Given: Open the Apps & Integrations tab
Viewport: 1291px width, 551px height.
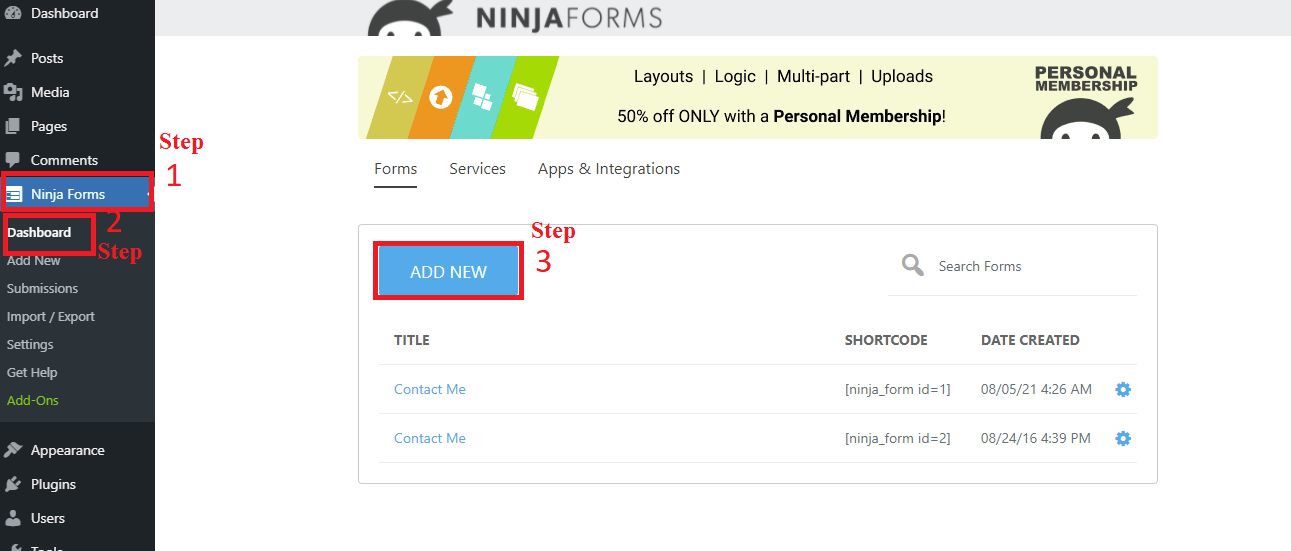Looking at the screenshot, I should click(609, 169).
